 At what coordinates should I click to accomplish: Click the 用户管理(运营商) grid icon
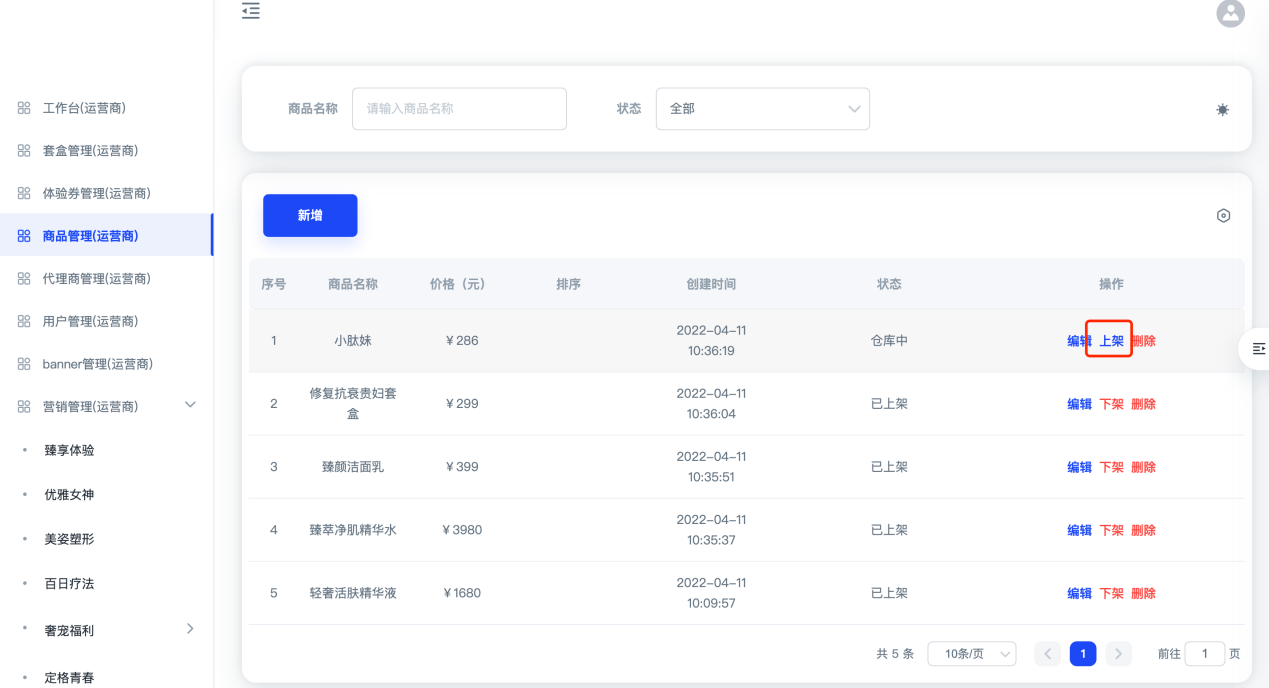pyautogui.click(x=24, y=321)
